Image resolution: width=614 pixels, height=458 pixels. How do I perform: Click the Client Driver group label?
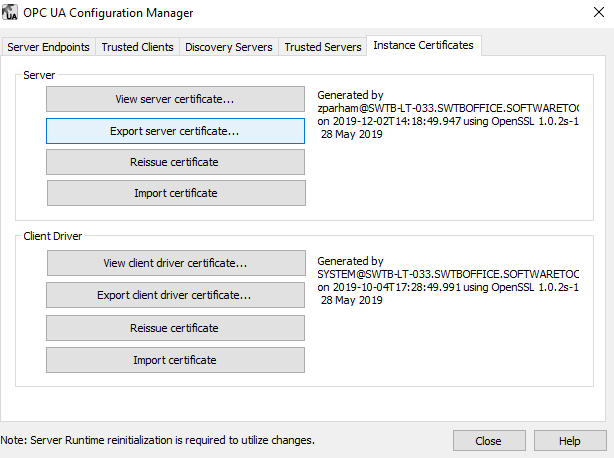53,236
